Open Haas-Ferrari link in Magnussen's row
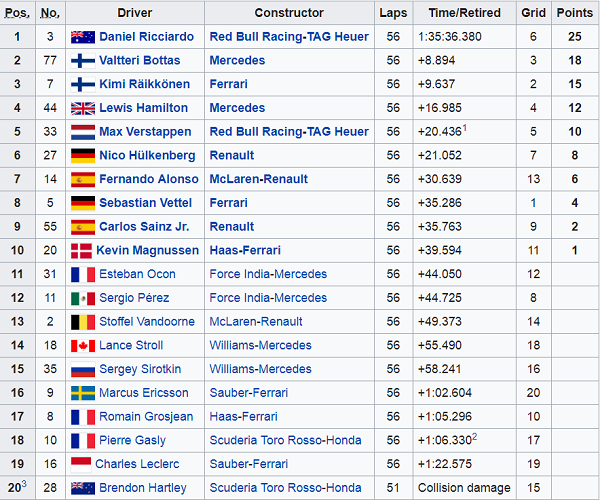The width and height of the screenshot is (600, 500). (x=245, y=250)
